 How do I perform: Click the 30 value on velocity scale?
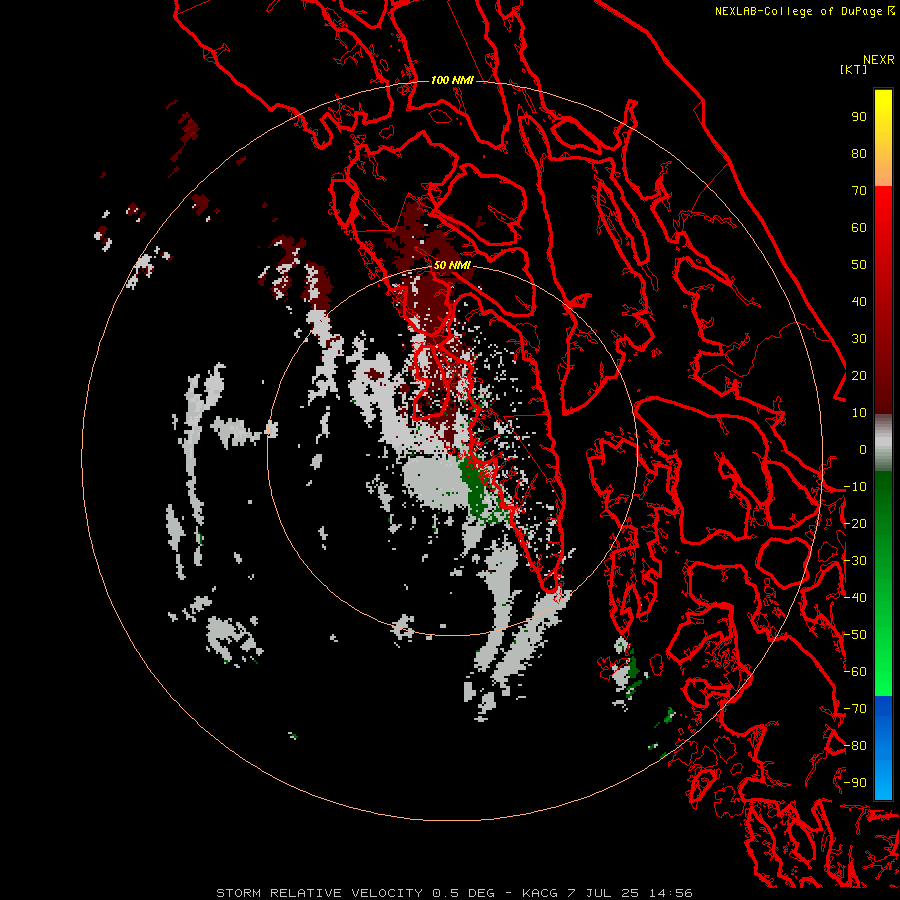click(859, 339)
